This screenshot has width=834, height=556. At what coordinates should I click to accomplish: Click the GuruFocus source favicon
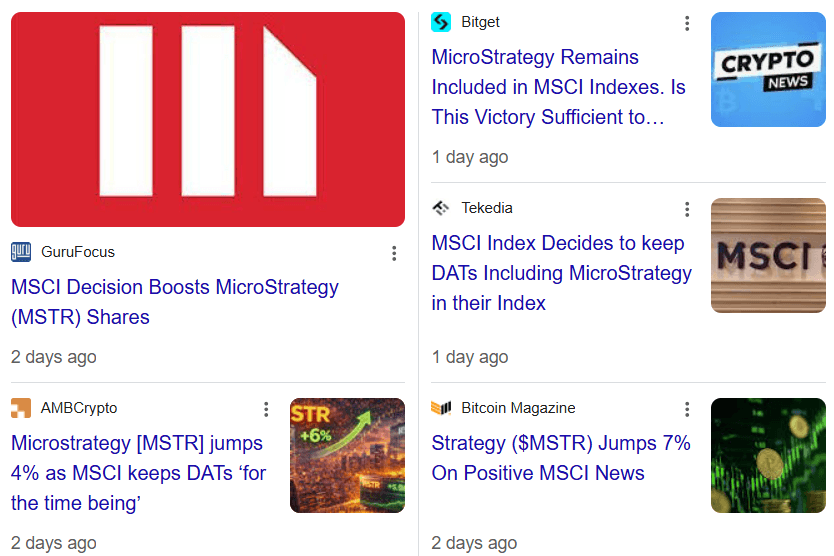21,252
